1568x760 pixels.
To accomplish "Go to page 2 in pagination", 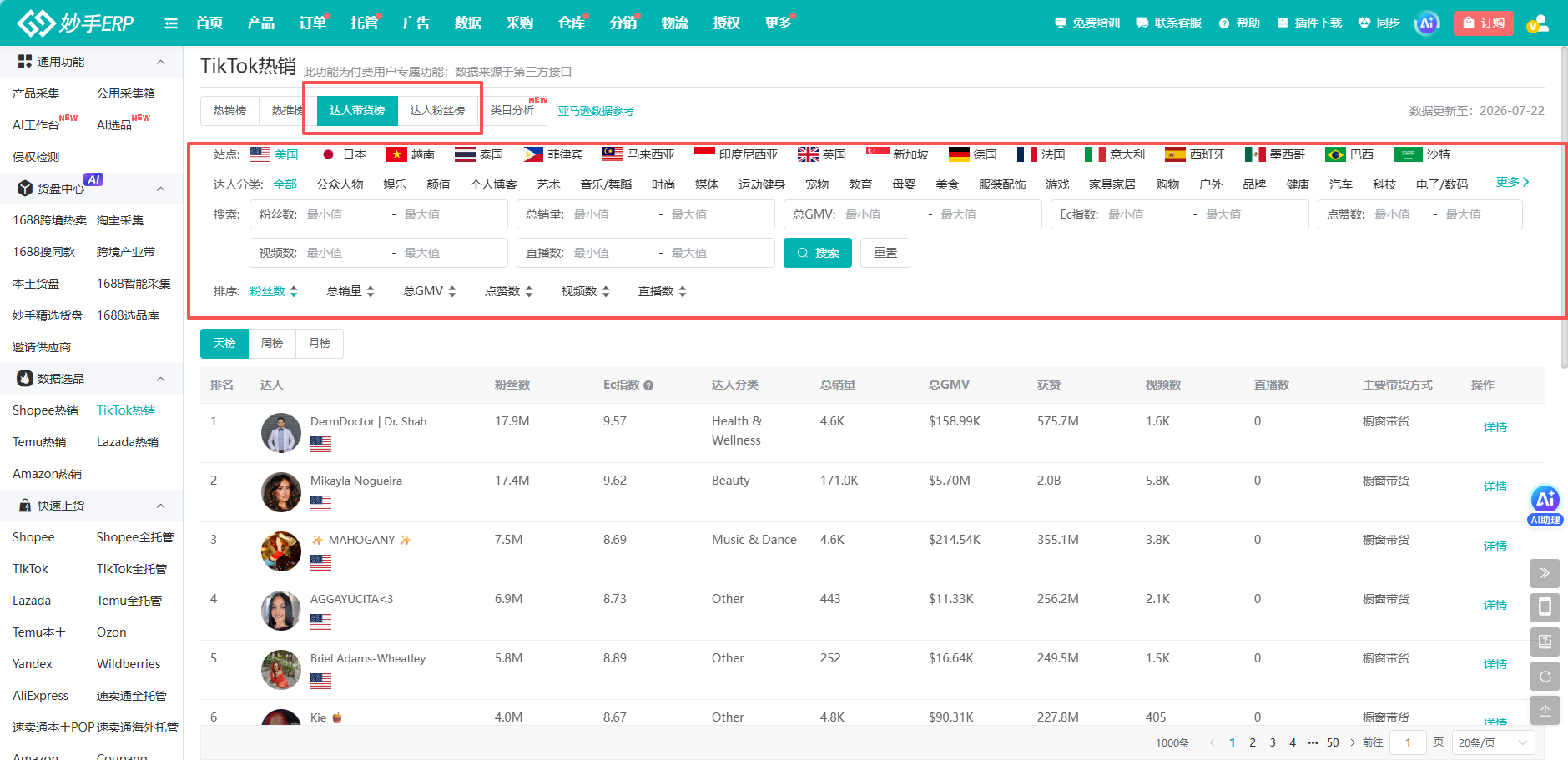I will coord(1253,742).
